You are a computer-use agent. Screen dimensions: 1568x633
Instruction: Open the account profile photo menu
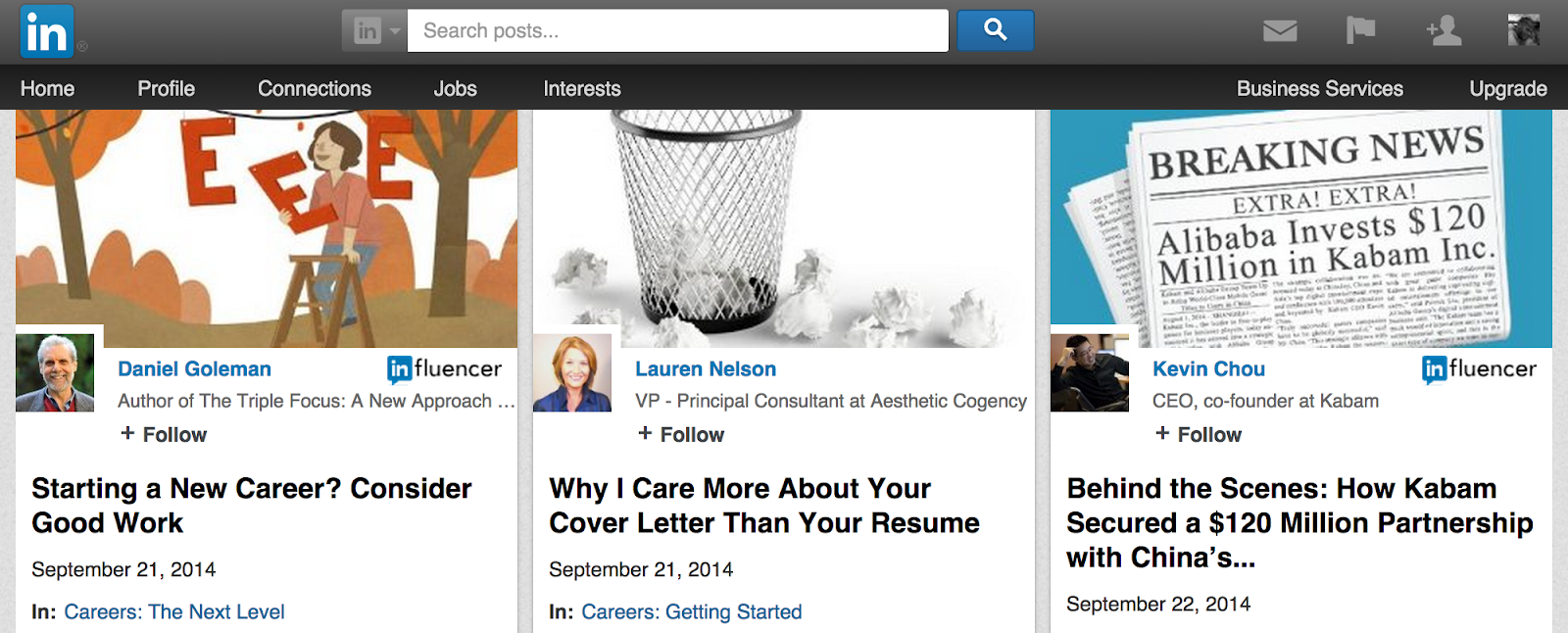tap(1523, 30)
